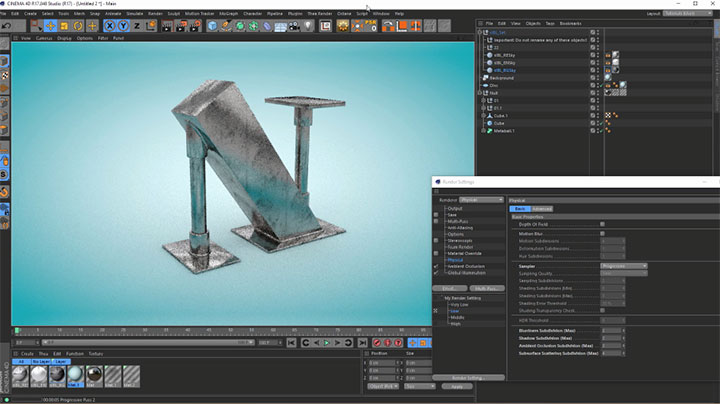Enable Save checkbox in Render Settings
The image size is (720, 404).
click(x=436, y=215)
